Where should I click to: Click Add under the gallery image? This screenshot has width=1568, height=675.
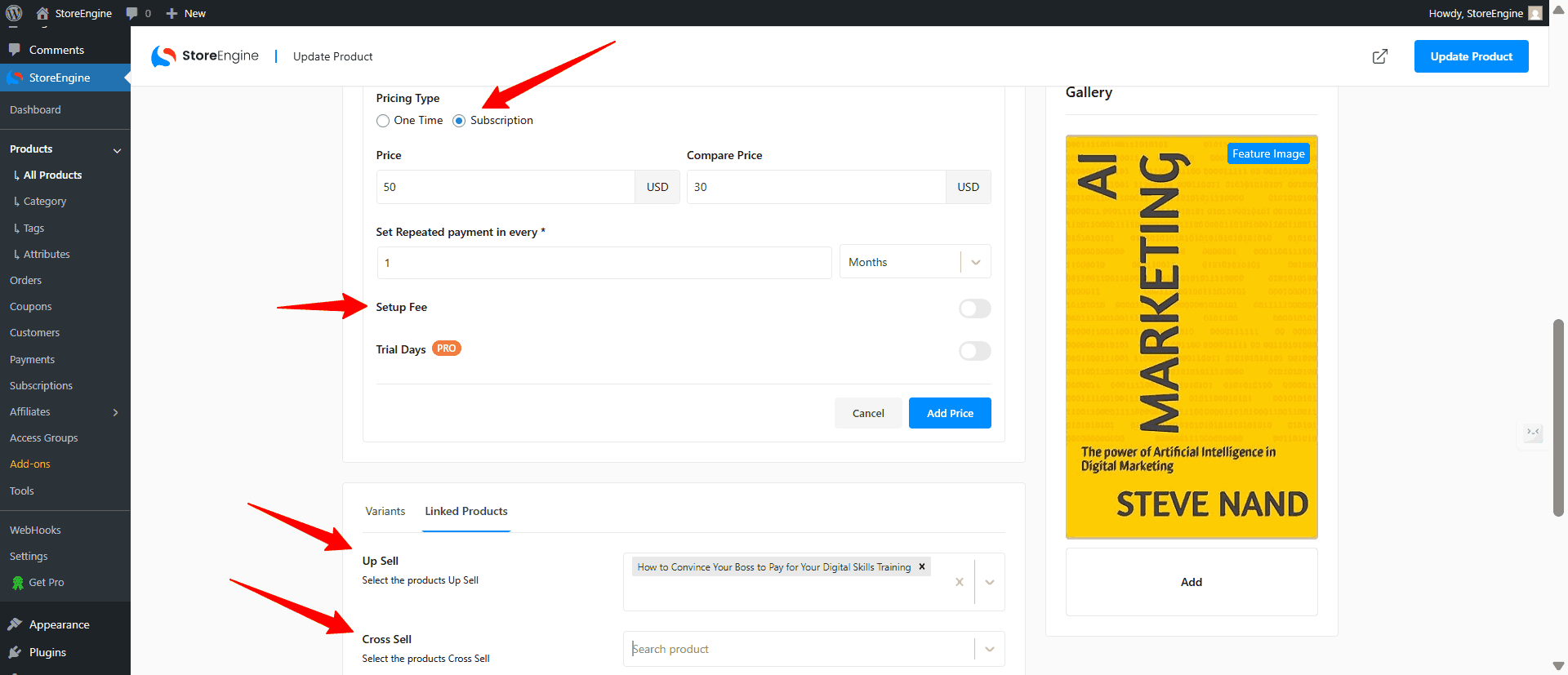pyautogui.click(x=1192, y=582)
